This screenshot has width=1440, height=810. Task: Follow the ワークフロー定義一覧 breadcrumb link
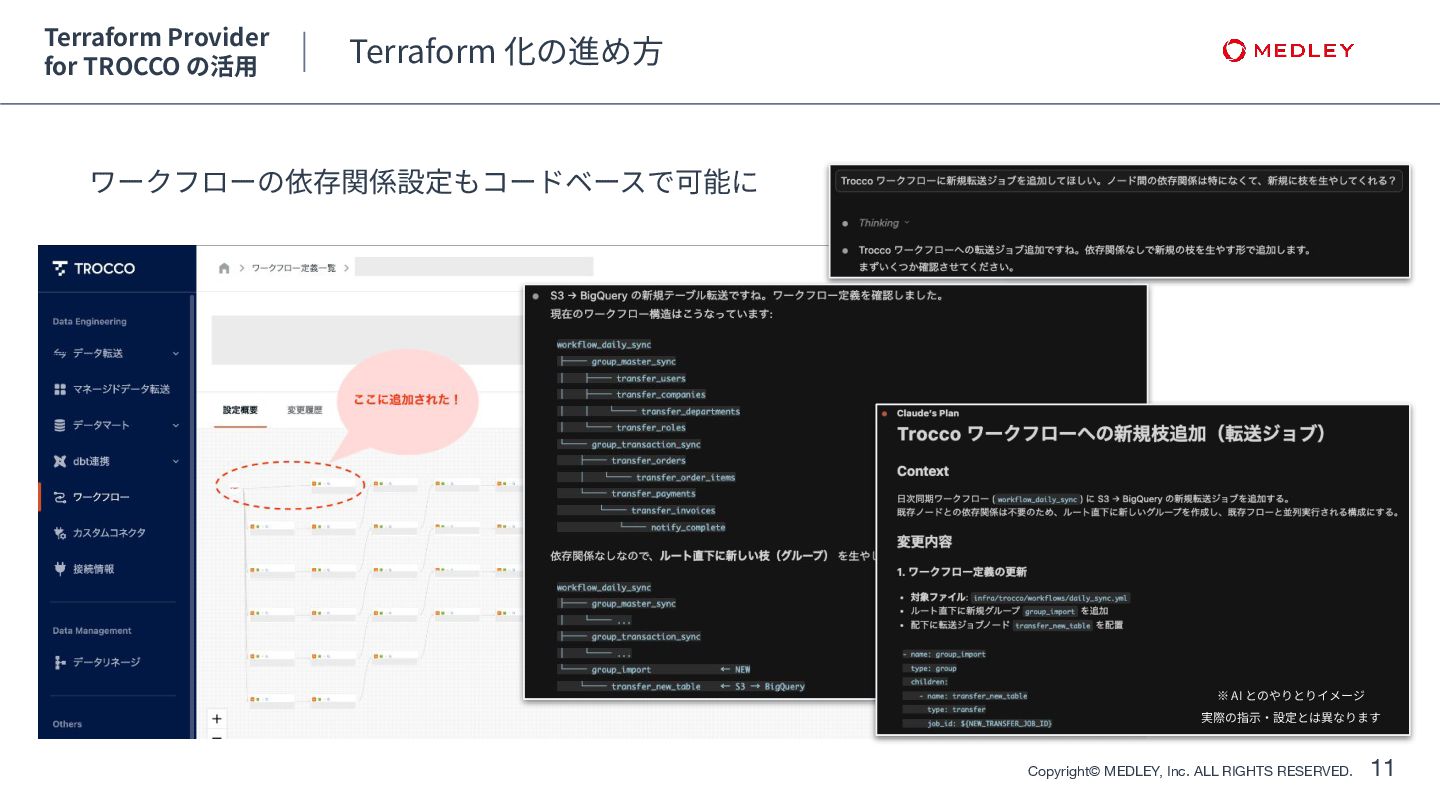293,268
